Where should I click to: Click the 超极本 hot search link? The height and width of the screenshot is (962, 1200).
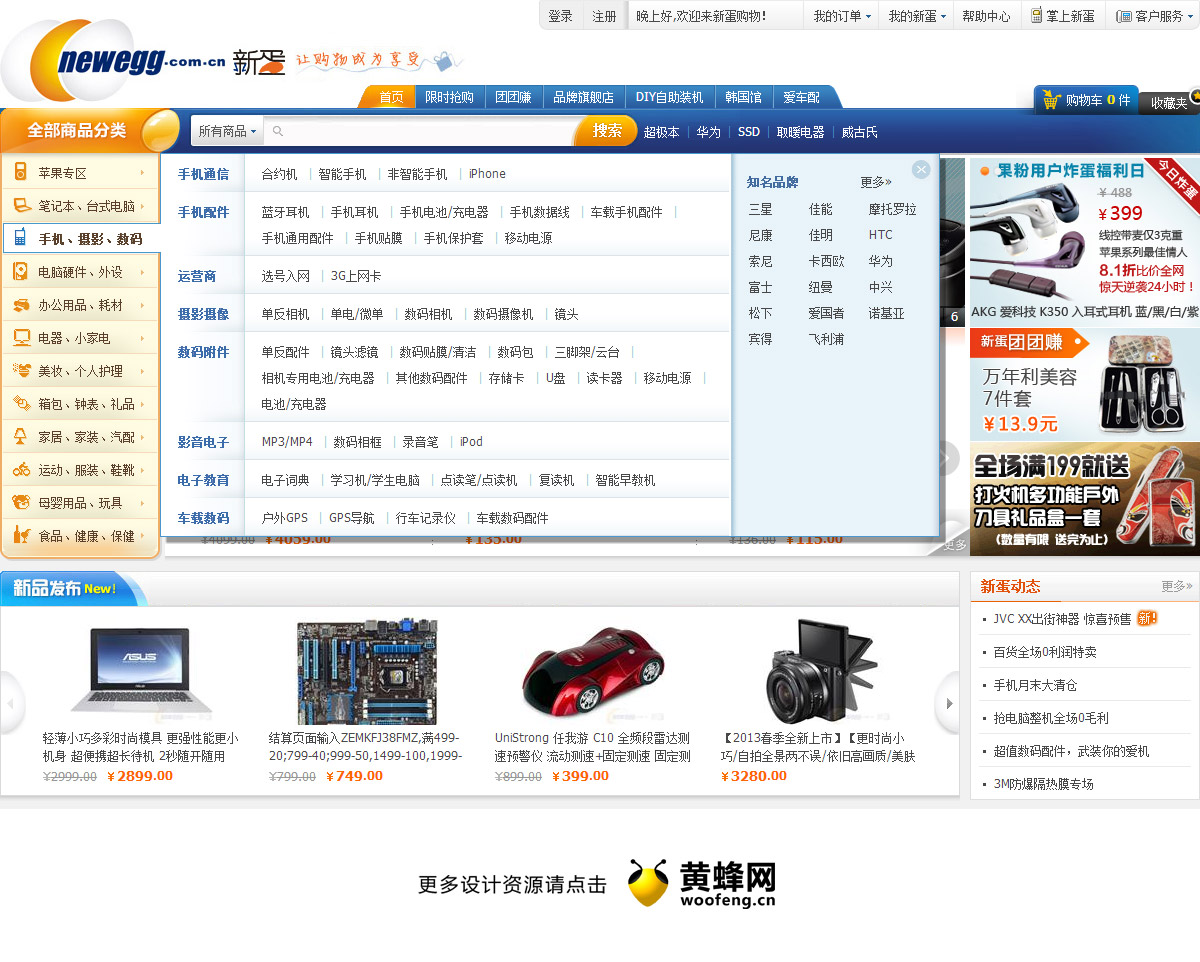661,132
